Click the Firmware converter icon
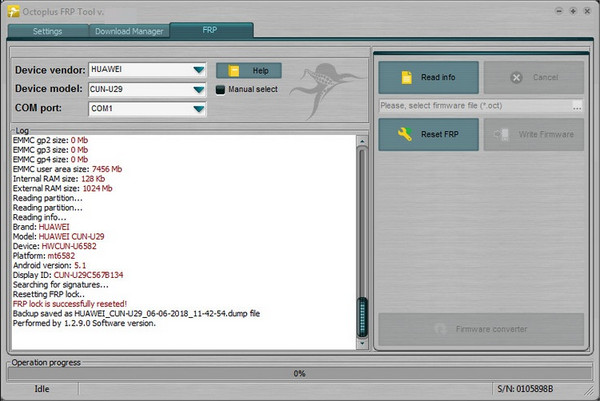The height and width of the screenshot is (401, 600). (440, 328)
